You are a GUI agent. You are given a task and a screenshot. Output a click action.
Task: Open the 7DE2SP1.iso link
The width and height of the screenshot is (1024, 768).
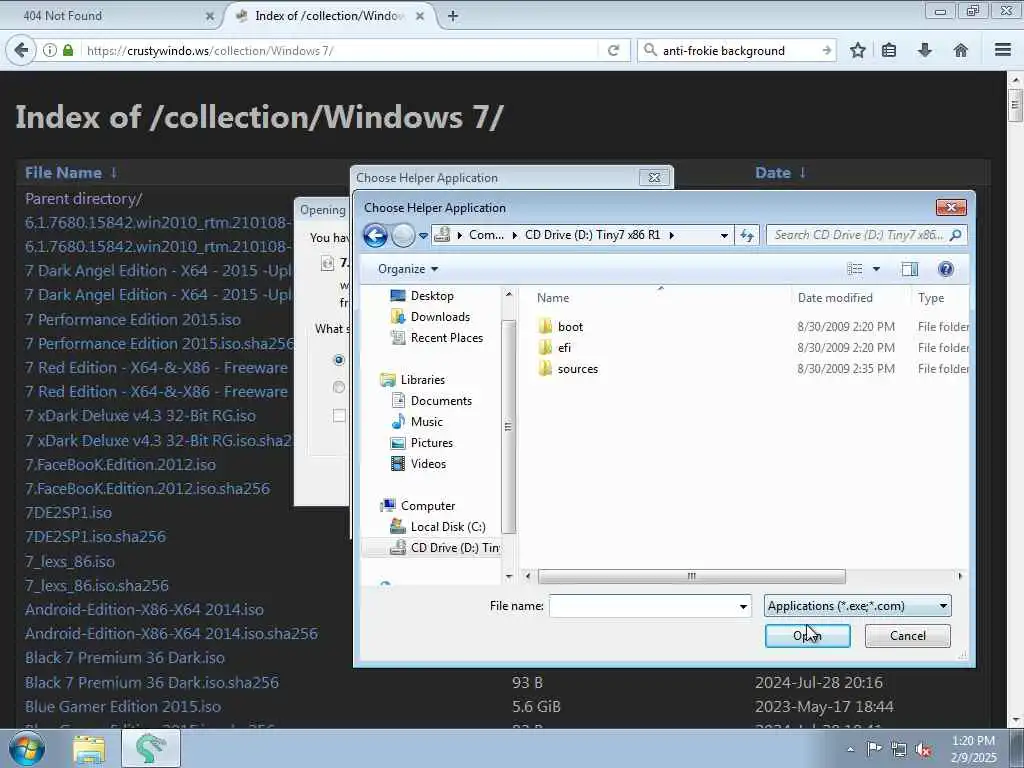(69, 513)
